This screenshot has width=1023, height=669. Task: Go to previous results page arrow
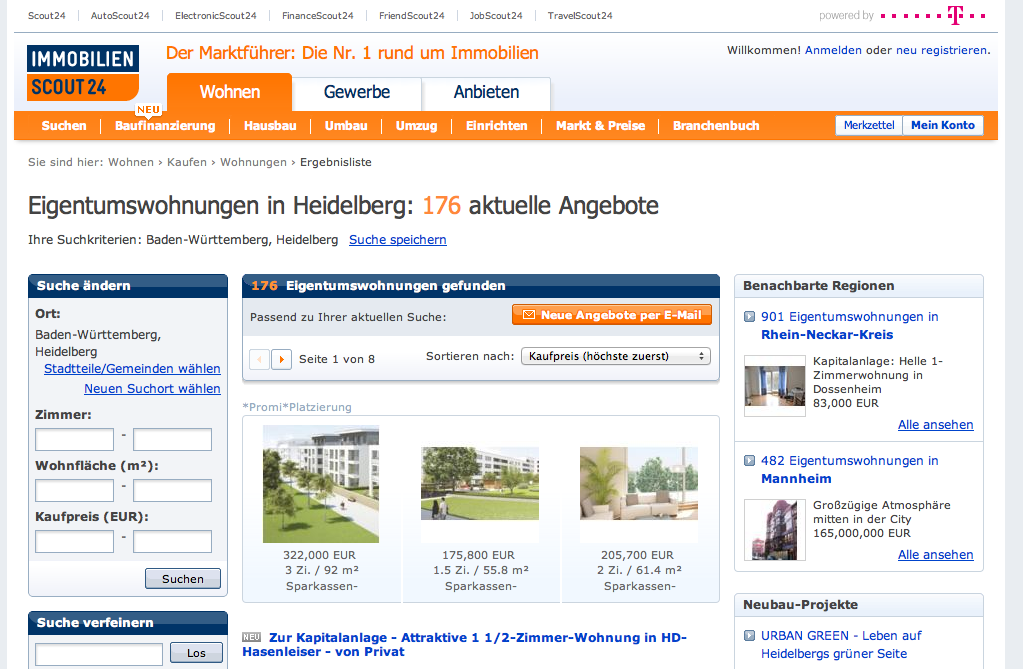tap(260, 359)
